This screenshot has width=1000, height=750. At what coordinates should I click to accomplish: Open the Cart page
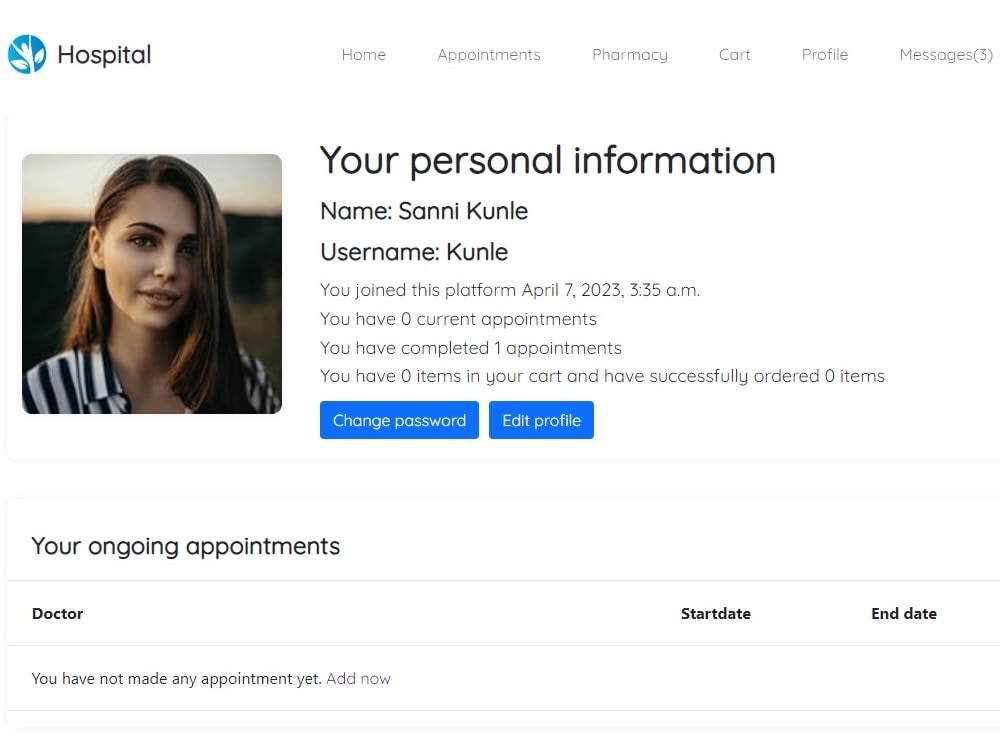click(x=734, y=55)
